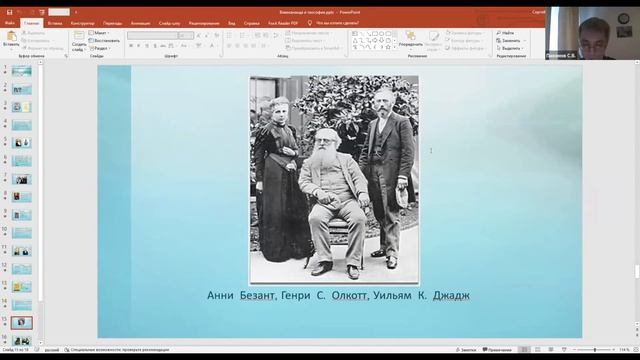640x360 pixels.
Task: Open the File (Файл) tab
Action: [10, 23]
